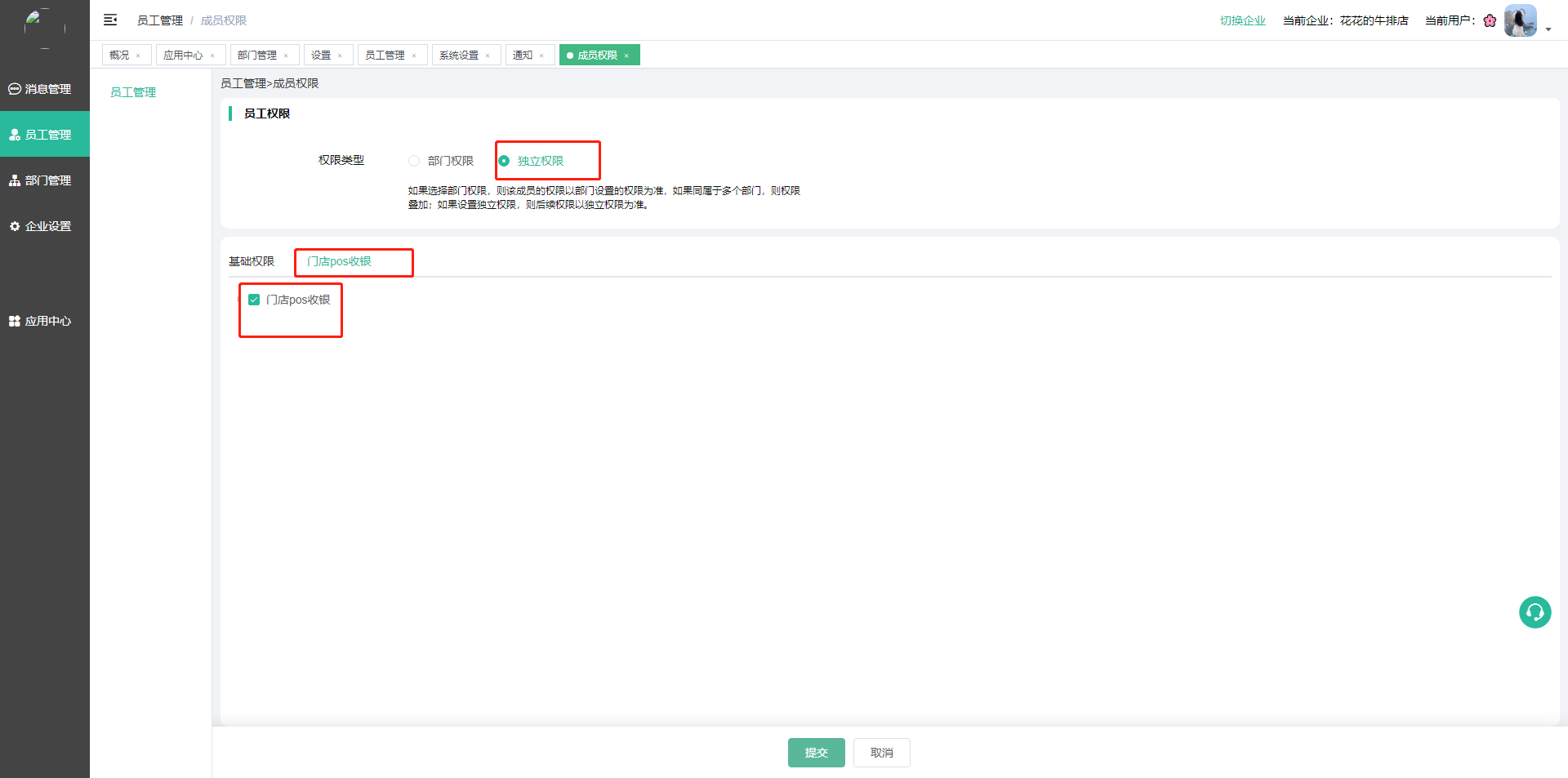The image size is (1568, 778).
Task: Uncheck the 门店pos收银 checkbox
Action: [x=254, y=300]
